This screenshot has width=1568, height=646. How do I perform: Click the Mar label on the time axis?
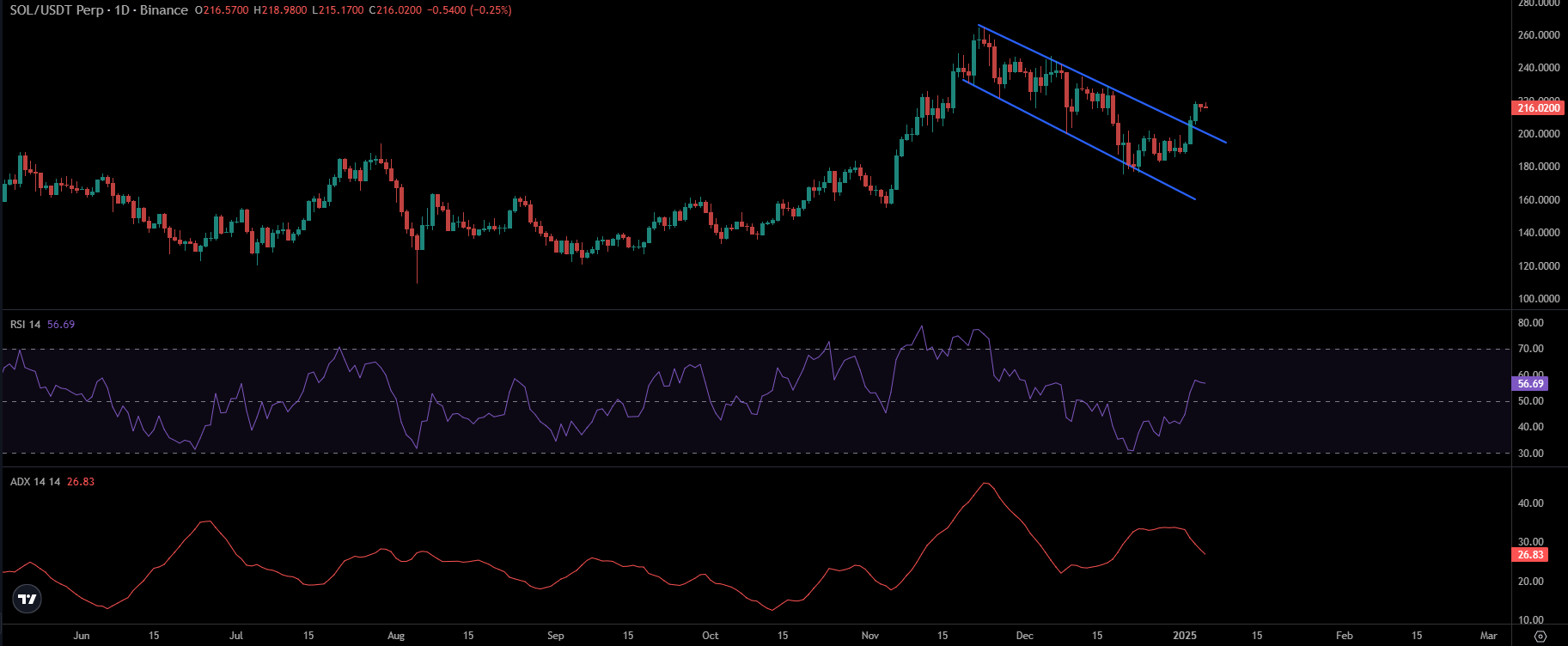[1489, 636]
